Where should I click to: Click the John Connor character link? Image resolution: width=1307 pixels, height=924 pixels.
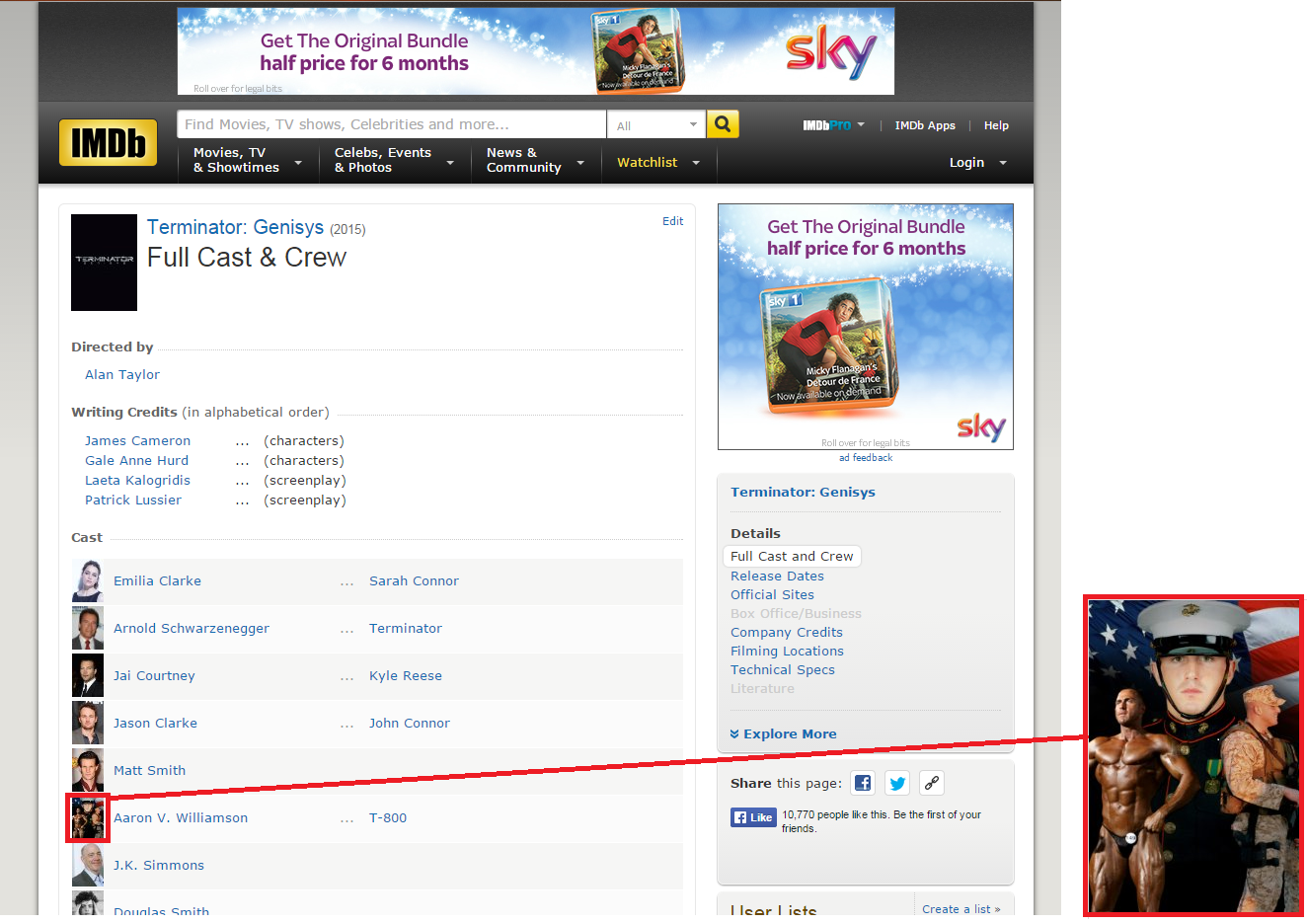coord(410,723)
